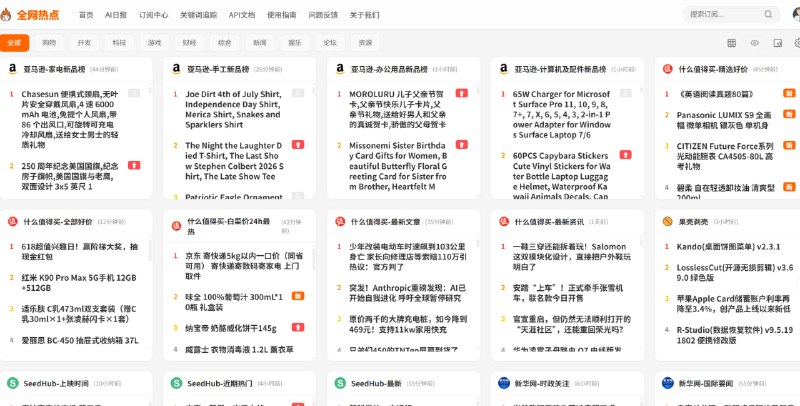Click the 新华网-时政关注 globe icon

[504, 383]
